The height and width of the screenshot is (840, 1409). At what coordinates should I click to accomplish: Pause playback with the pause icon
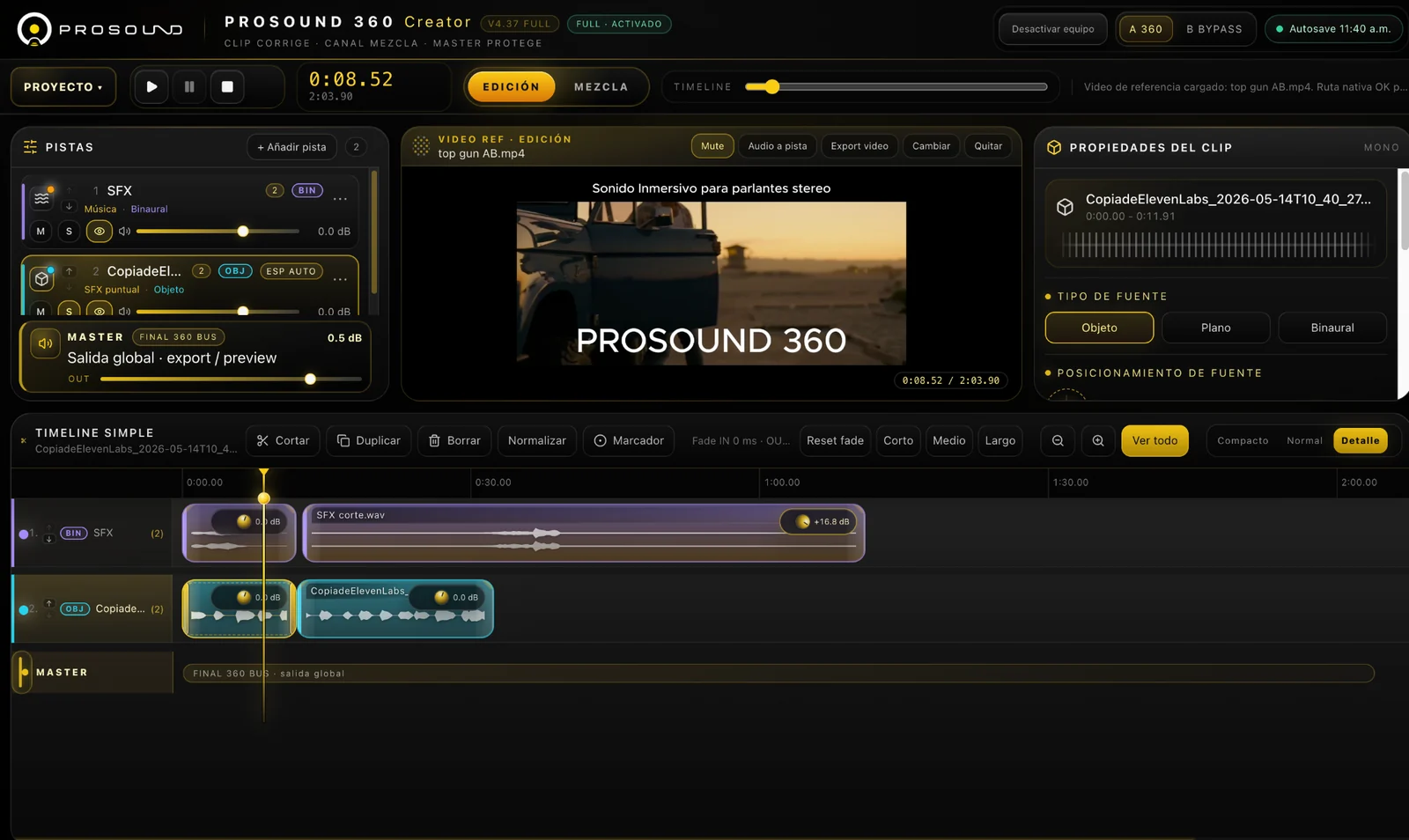[x=189, y=86]
